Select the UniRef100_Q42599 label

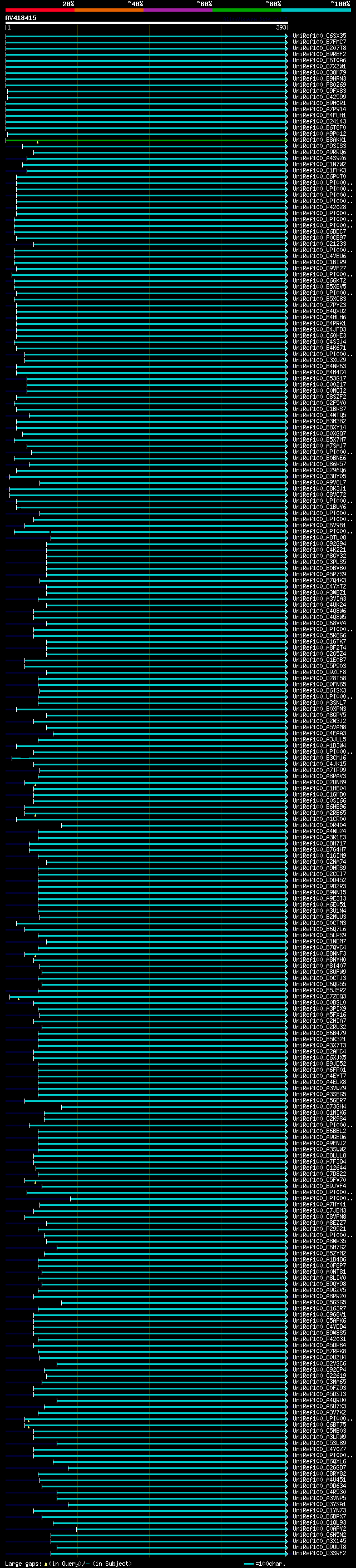pyautogui.click(x=319, y=97)
